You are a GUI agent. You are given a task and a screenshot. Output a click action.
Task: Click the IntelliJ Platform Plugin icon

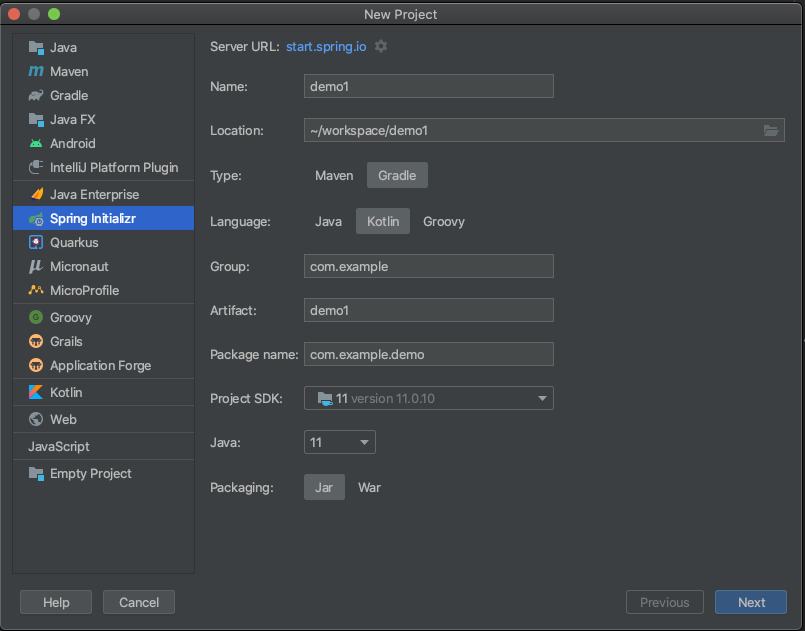pos(36,167)
